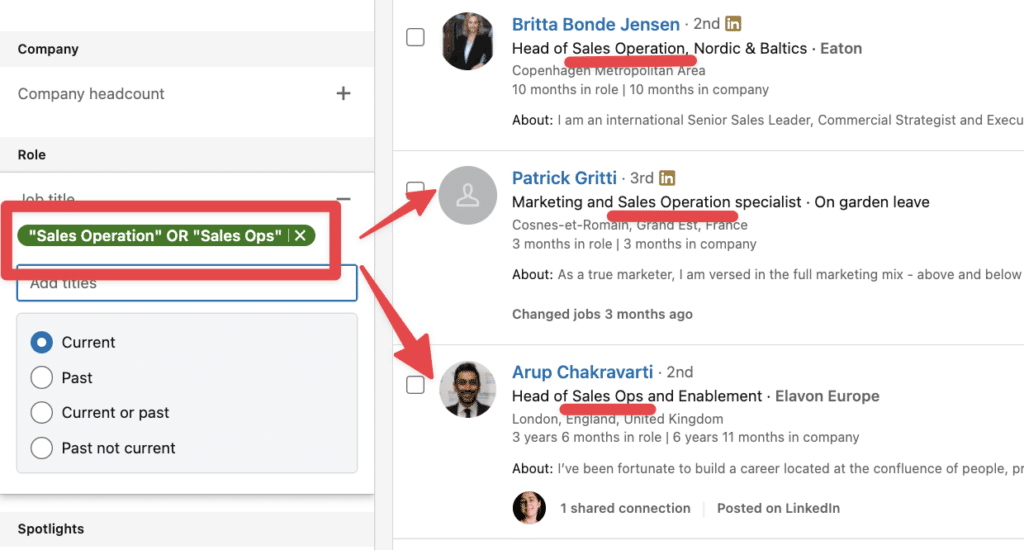Open Arup Chakravarti's profile link
The width and height of the screenshot is (1024, 550).
click(x=583, y=372)
